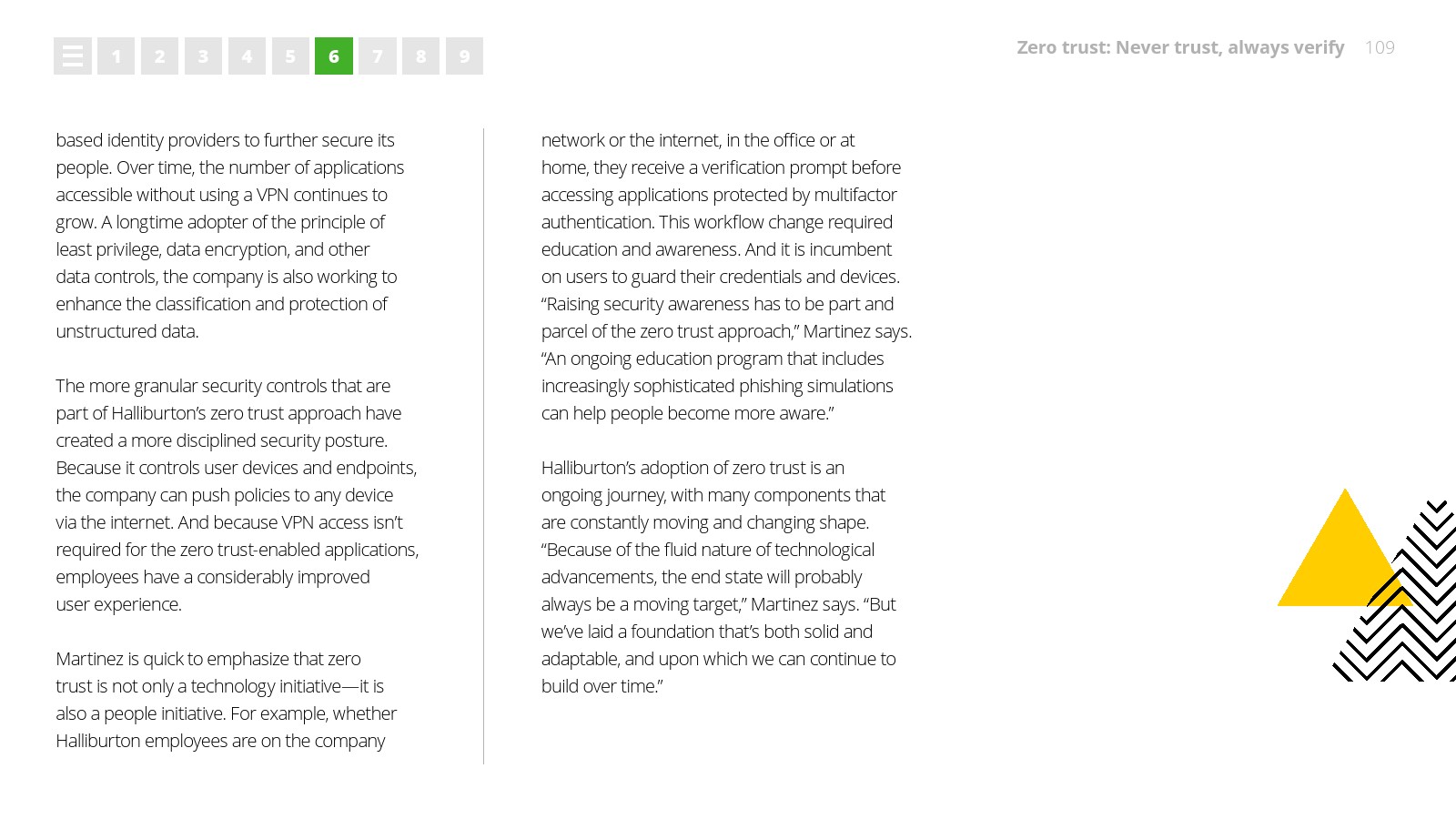Click the paragraph starting "Halliburton's adoption of zero trust"

[x=718, y=577]
